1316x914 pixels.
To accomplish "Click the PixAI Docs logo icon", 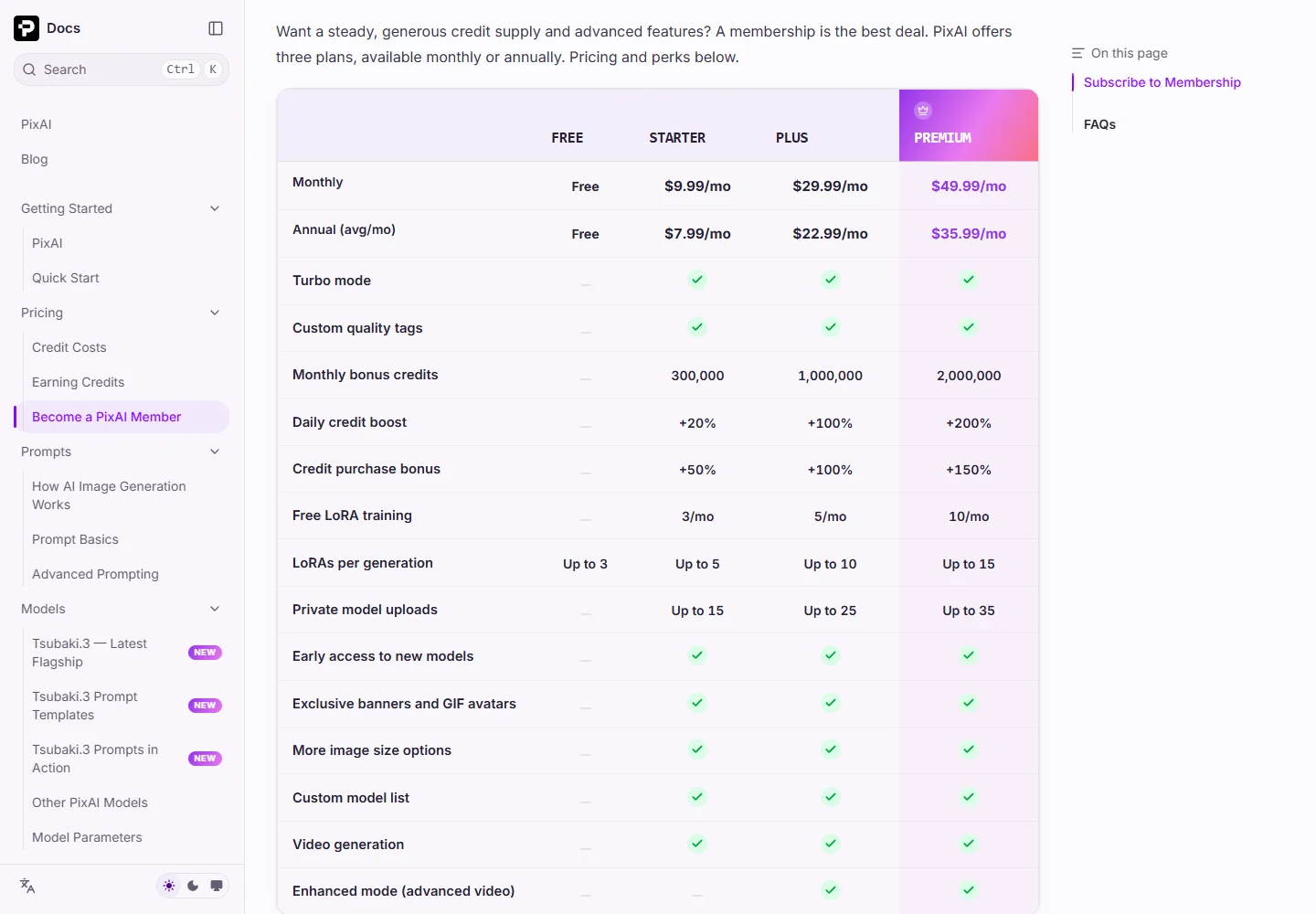I will pyautogui.click(x=27, y=28).
